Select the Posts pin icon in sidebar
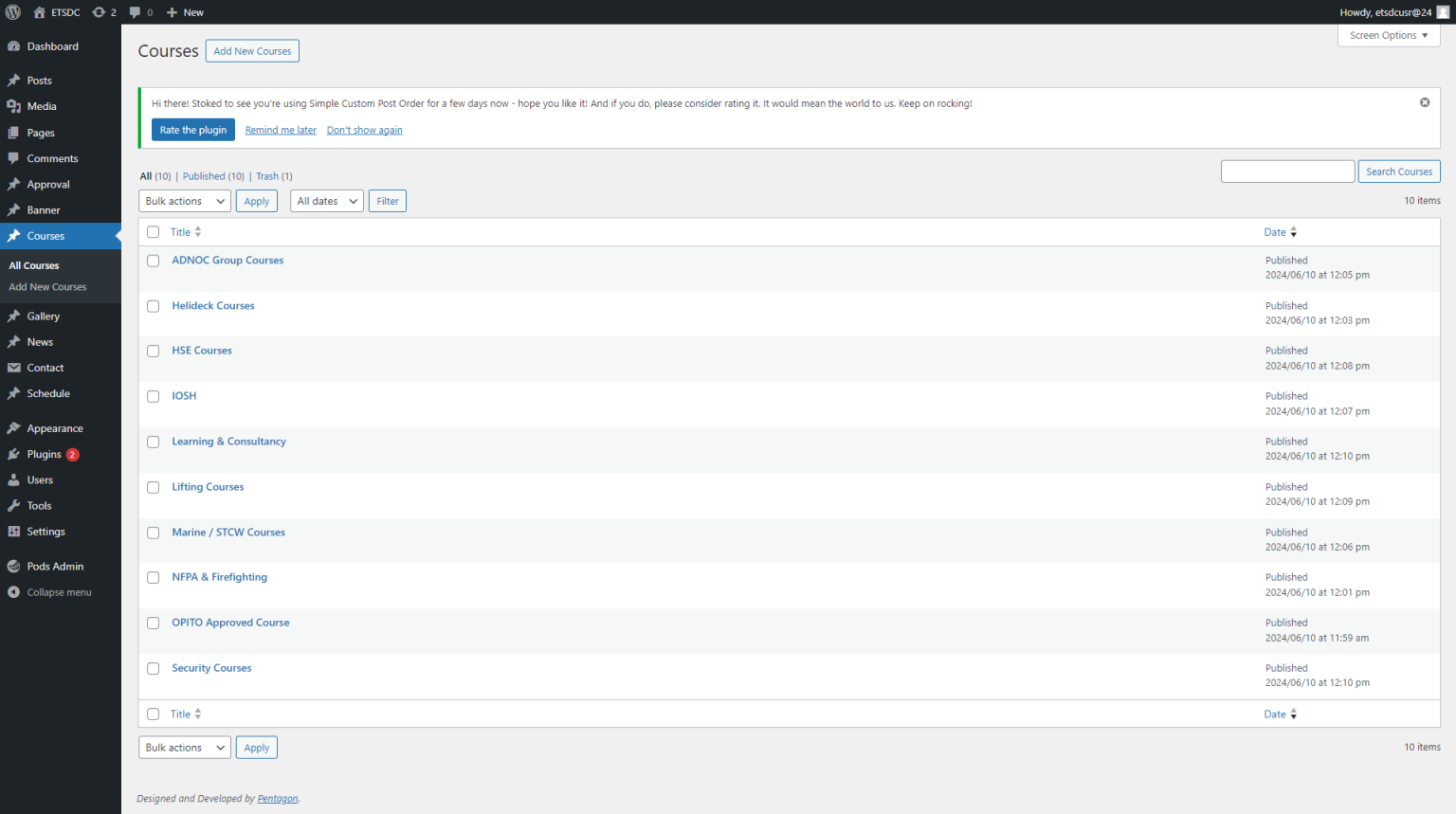Screen dimensions: 1456x814 [x=14, y=80]
